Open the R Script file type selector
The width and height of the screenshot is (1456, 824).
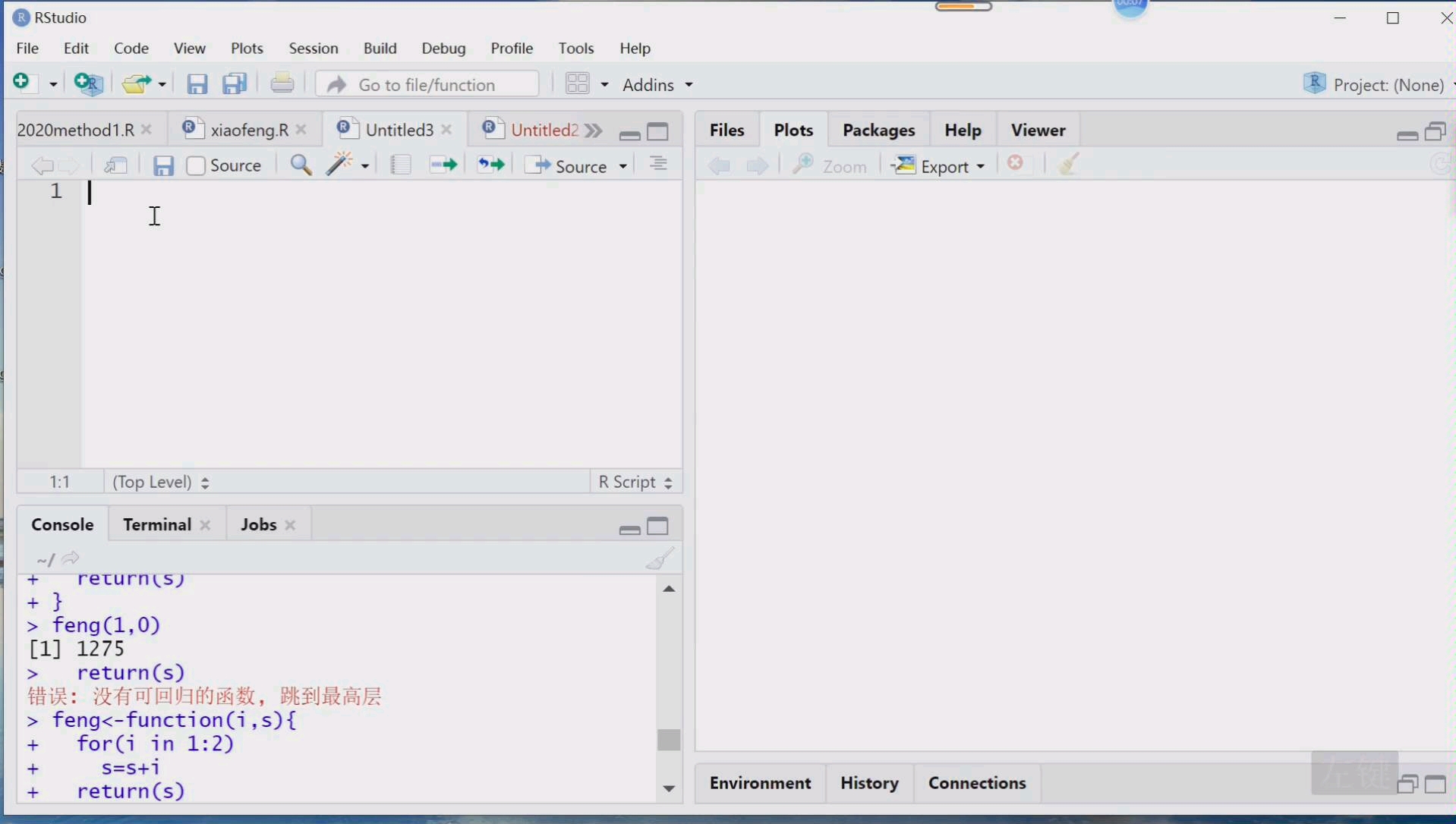tap(635, 482)
